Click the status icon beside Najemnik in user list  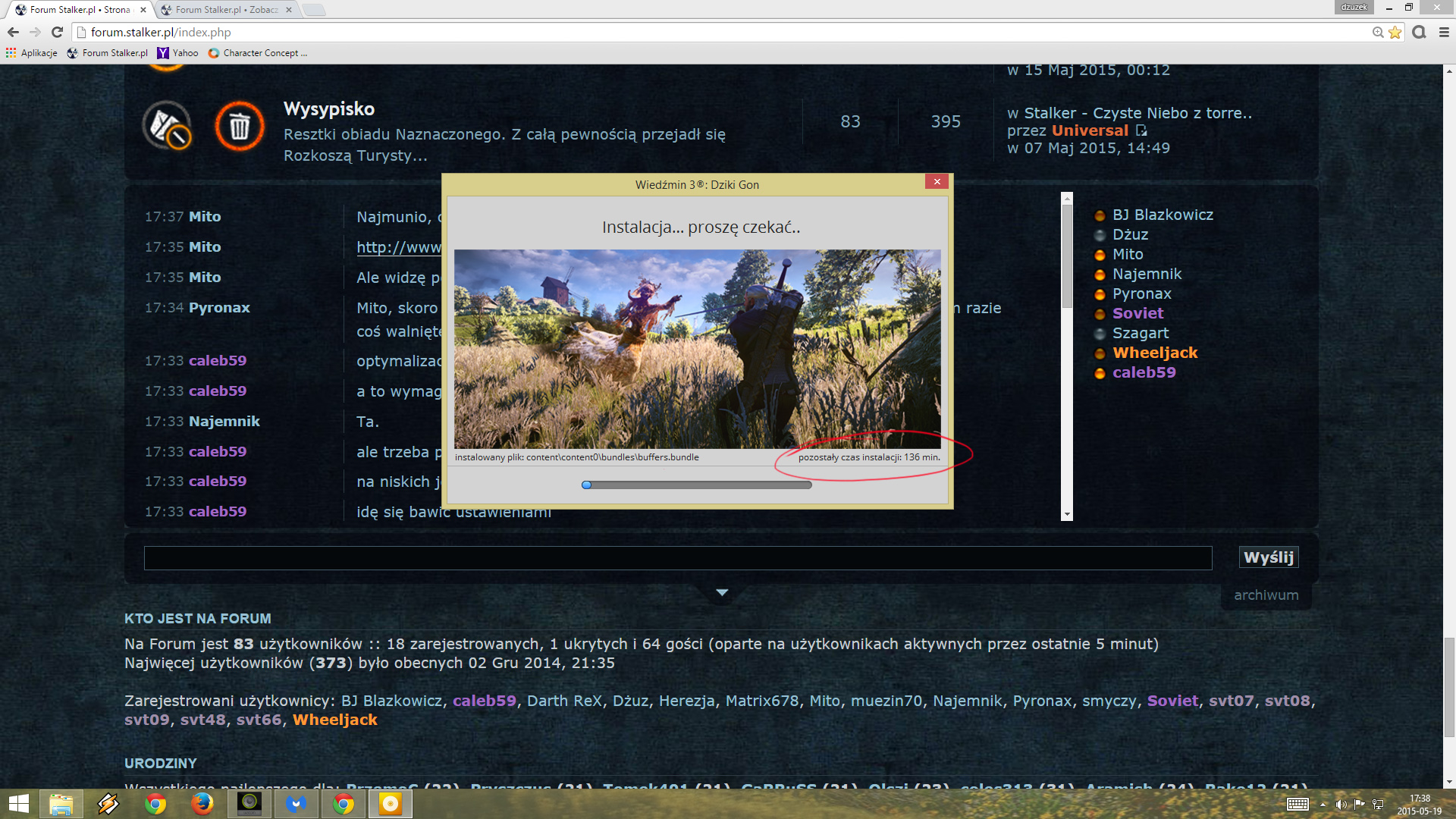(x=1100, y=275)
